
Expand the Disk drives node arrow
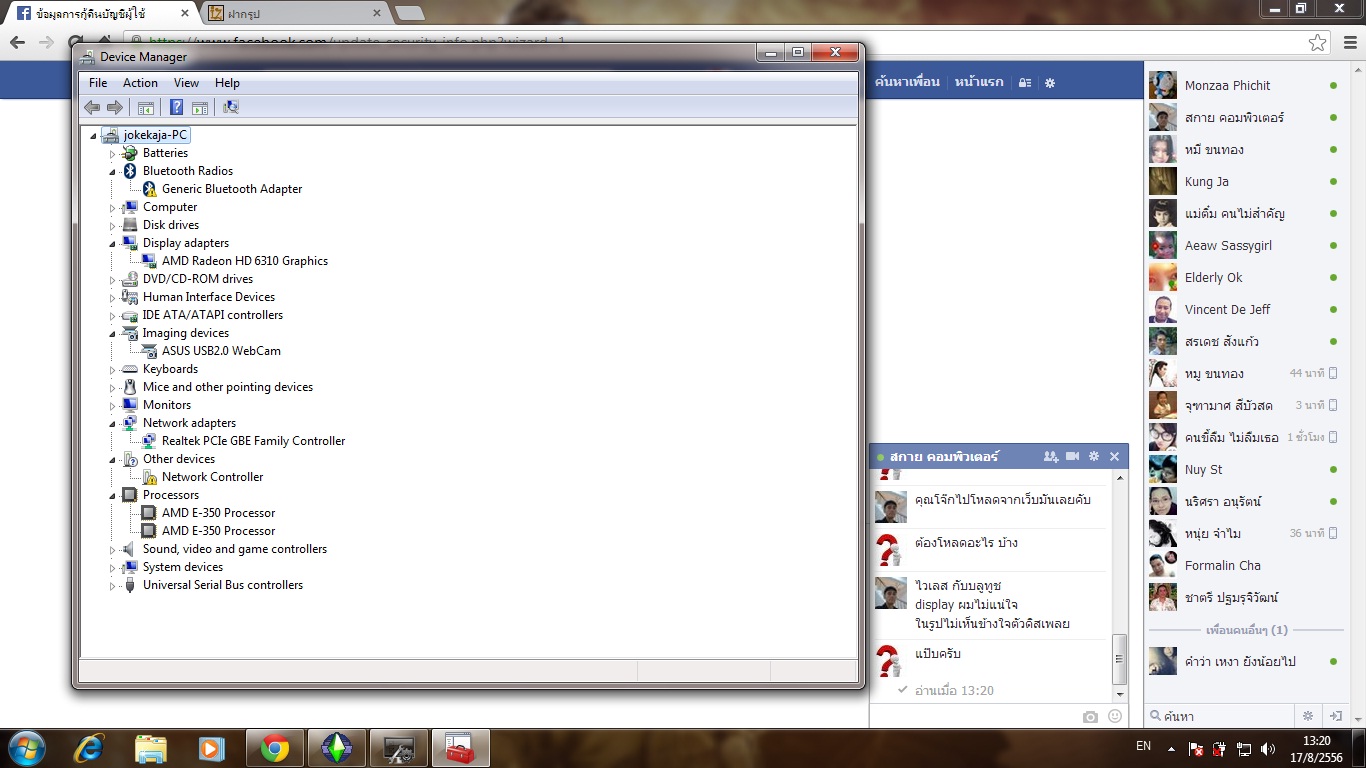(113, 226)
